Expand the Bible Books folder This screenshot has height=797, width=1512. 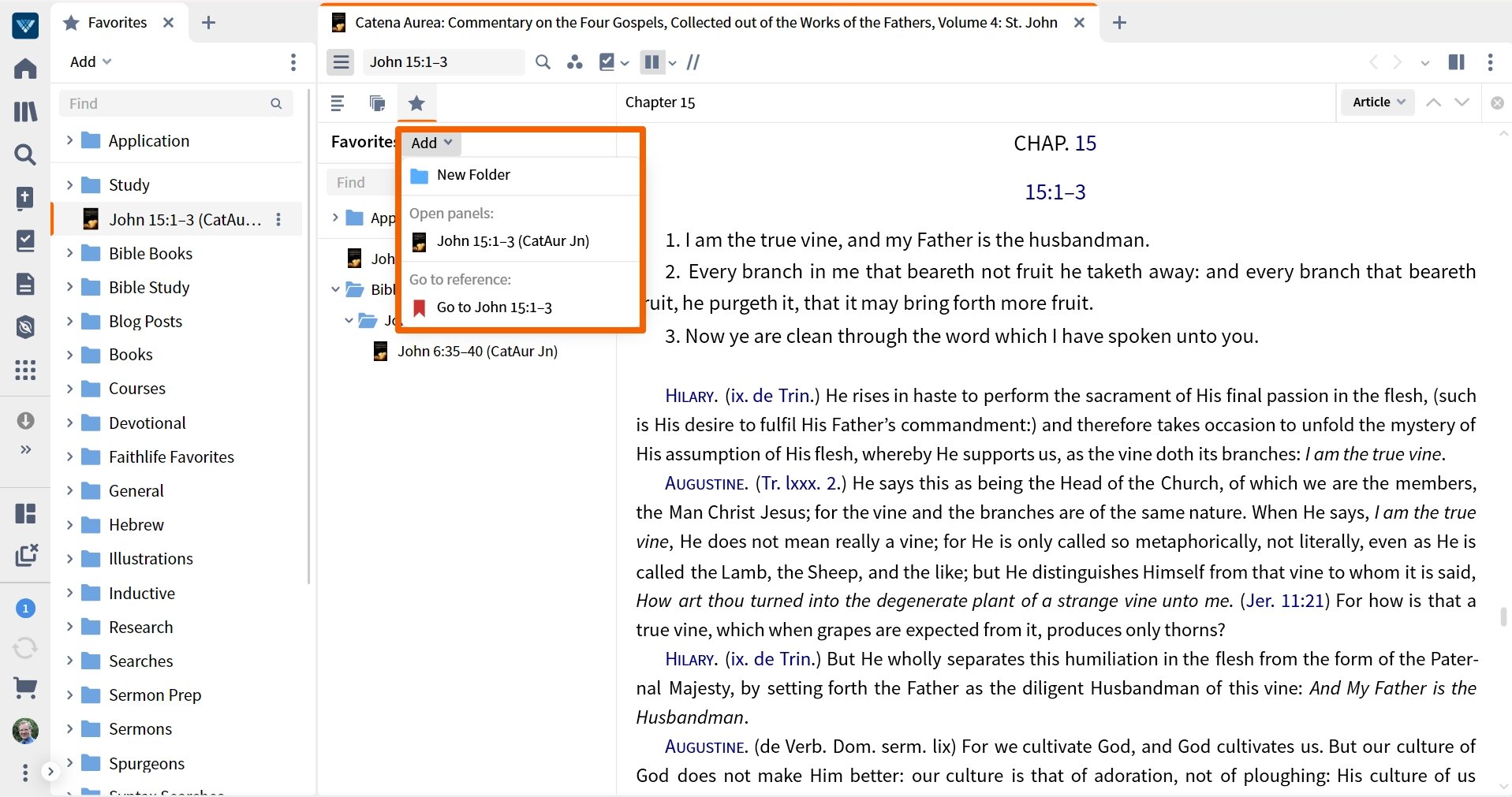point(69,253)
